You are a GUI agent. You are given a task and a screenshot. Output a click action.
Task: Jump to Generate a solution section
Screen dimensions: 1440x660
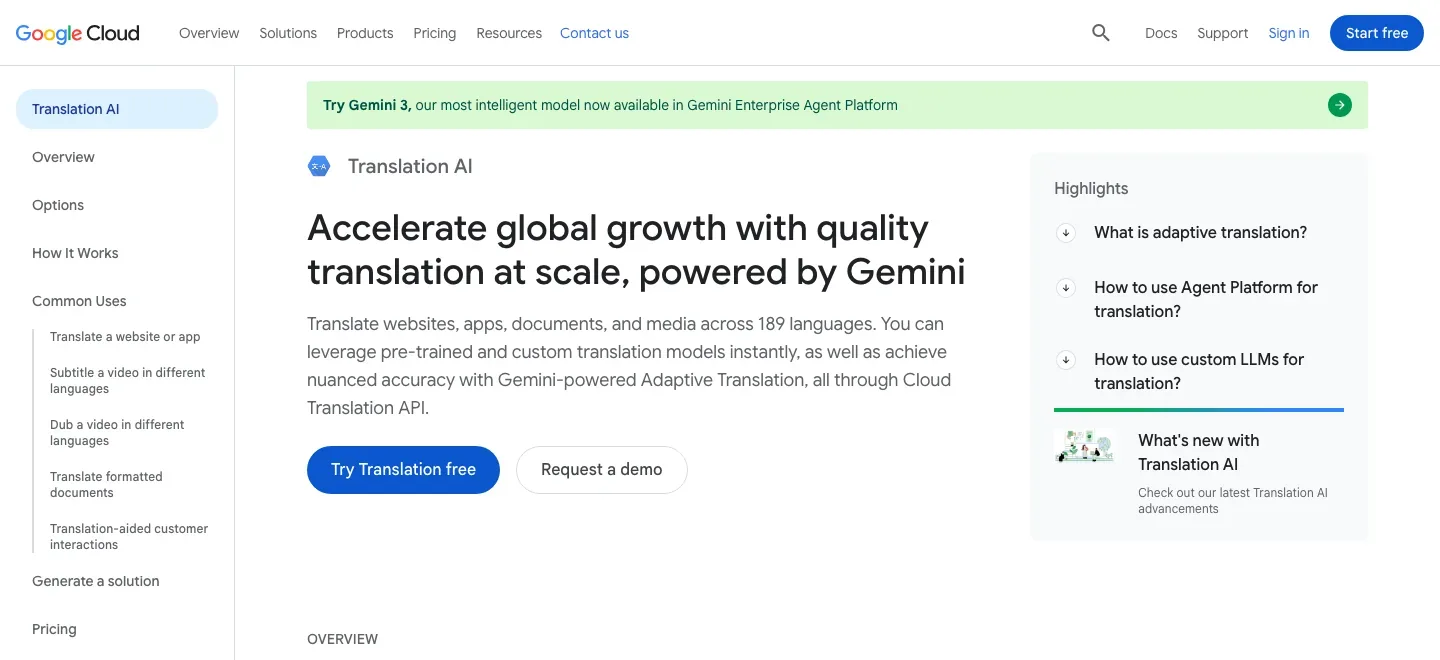tap(96, 581)
